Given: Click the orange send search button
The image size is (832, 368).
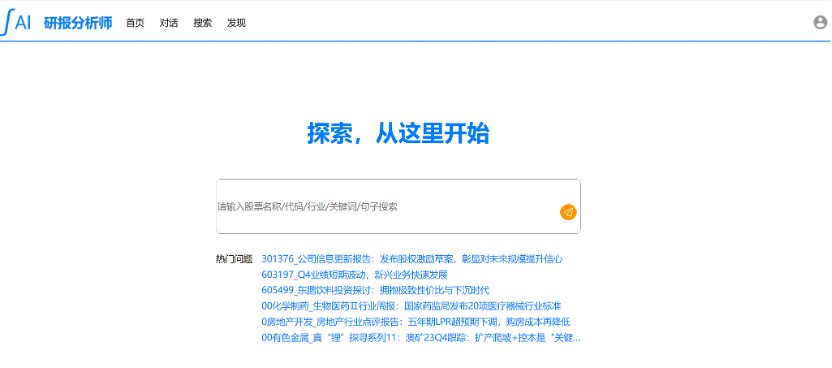Looking at the screenshot, I should coord(568,212).
